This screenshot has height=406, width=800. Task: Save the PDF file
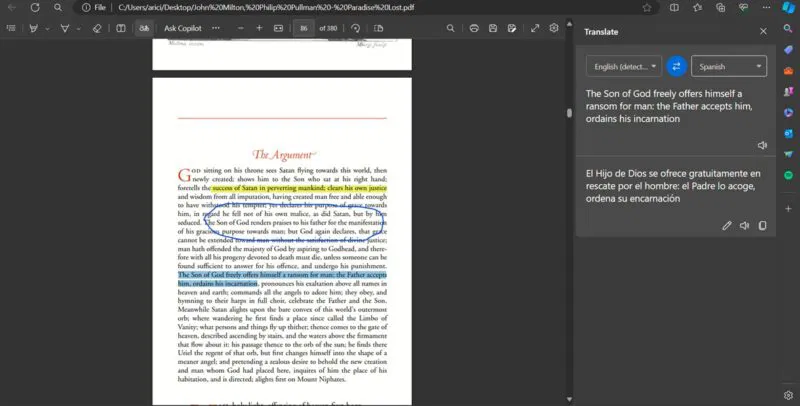tap(493, 29)
